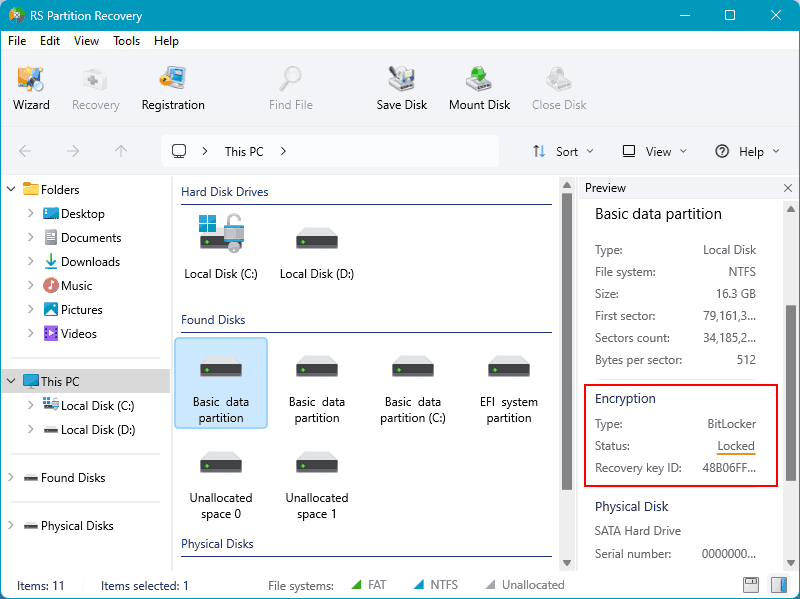
Task: Click the Recovery toolbar button
Action: pos(95,88)
